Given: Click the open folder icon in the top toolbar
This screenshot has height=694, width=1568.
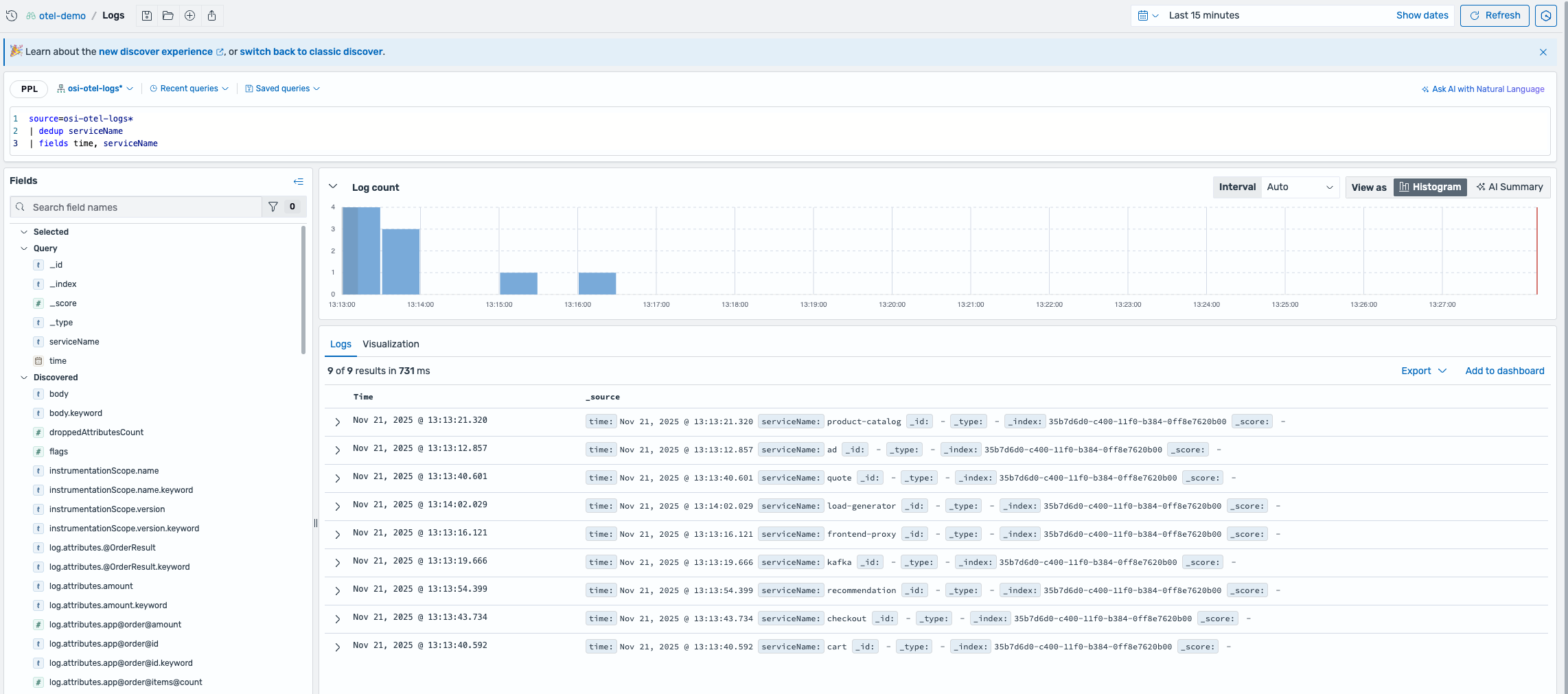Looking at the screenshot, I should (x=168, y=16).
